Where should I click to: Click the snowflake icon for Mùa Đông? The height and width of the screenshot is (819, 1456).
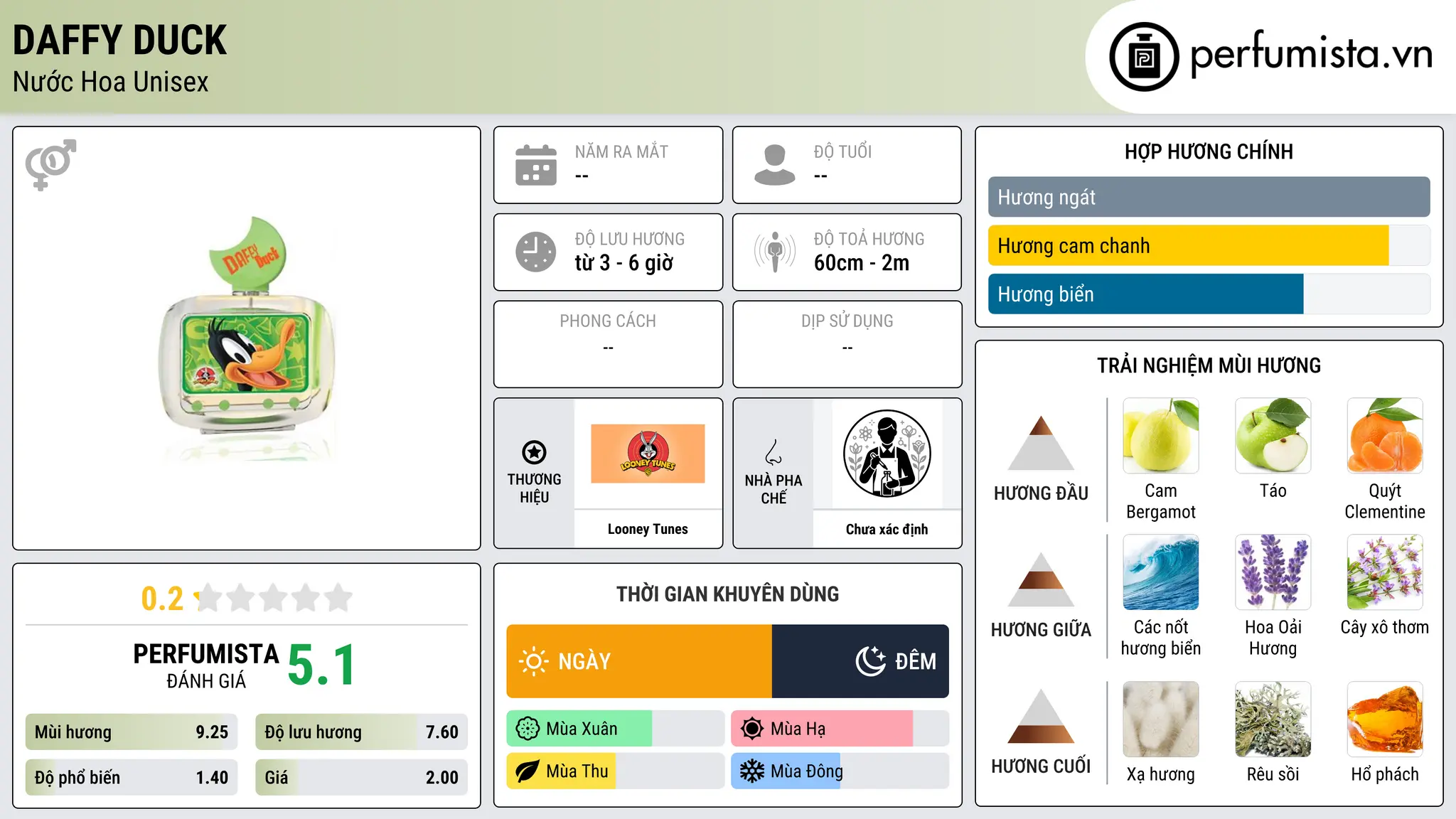752,771
